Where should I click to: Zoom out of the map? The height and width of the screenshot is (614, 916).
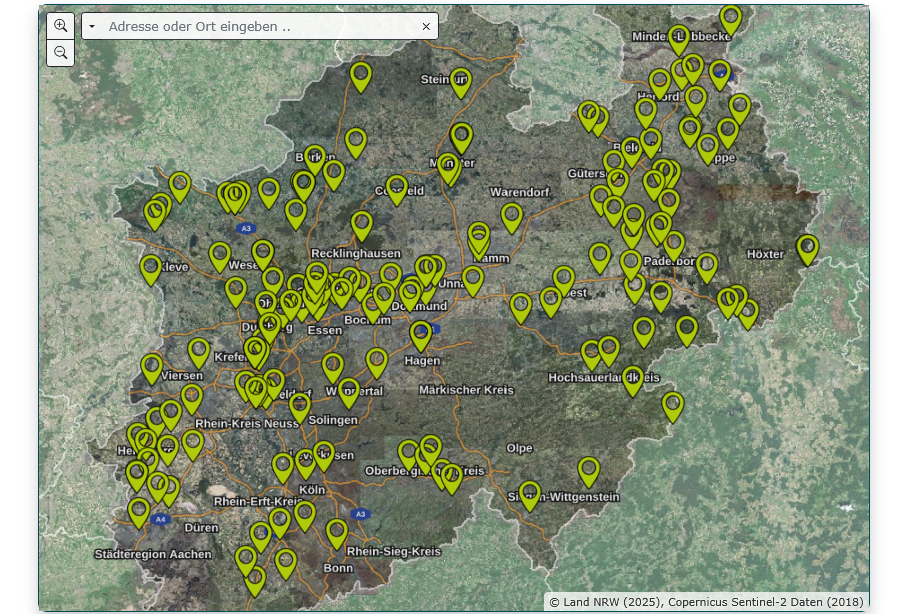(x=61, y=53)
